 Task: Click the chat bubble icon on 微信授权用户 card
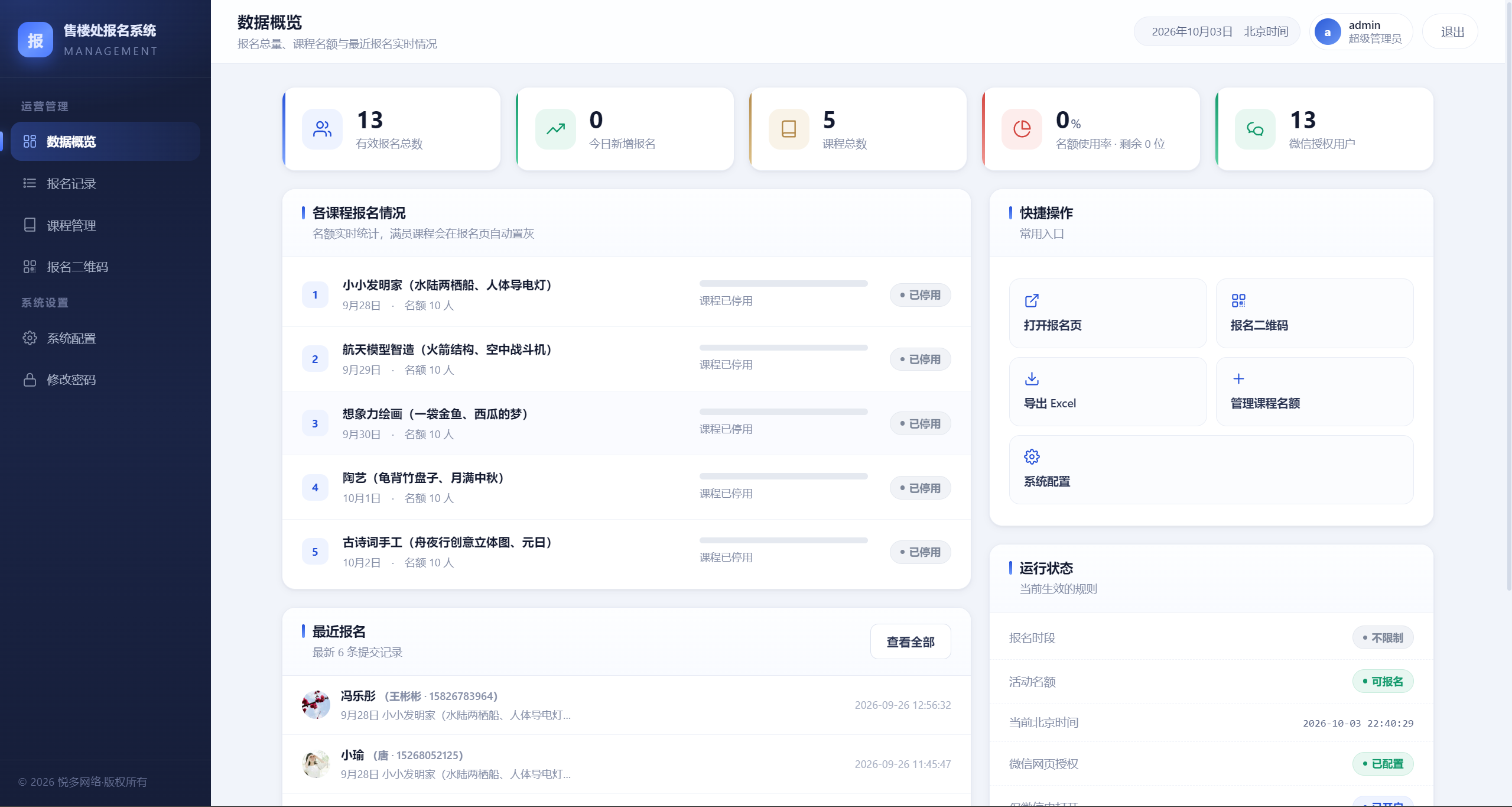tap(1255, 129)
